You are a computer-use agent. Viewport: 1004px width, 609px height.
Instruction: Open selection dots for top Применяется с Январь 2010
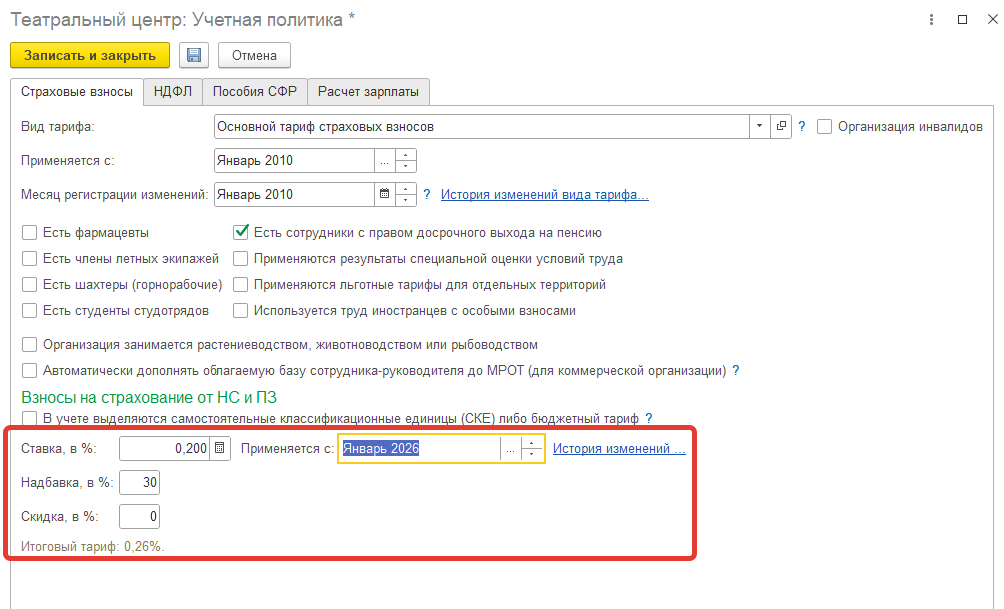(384, 160)
